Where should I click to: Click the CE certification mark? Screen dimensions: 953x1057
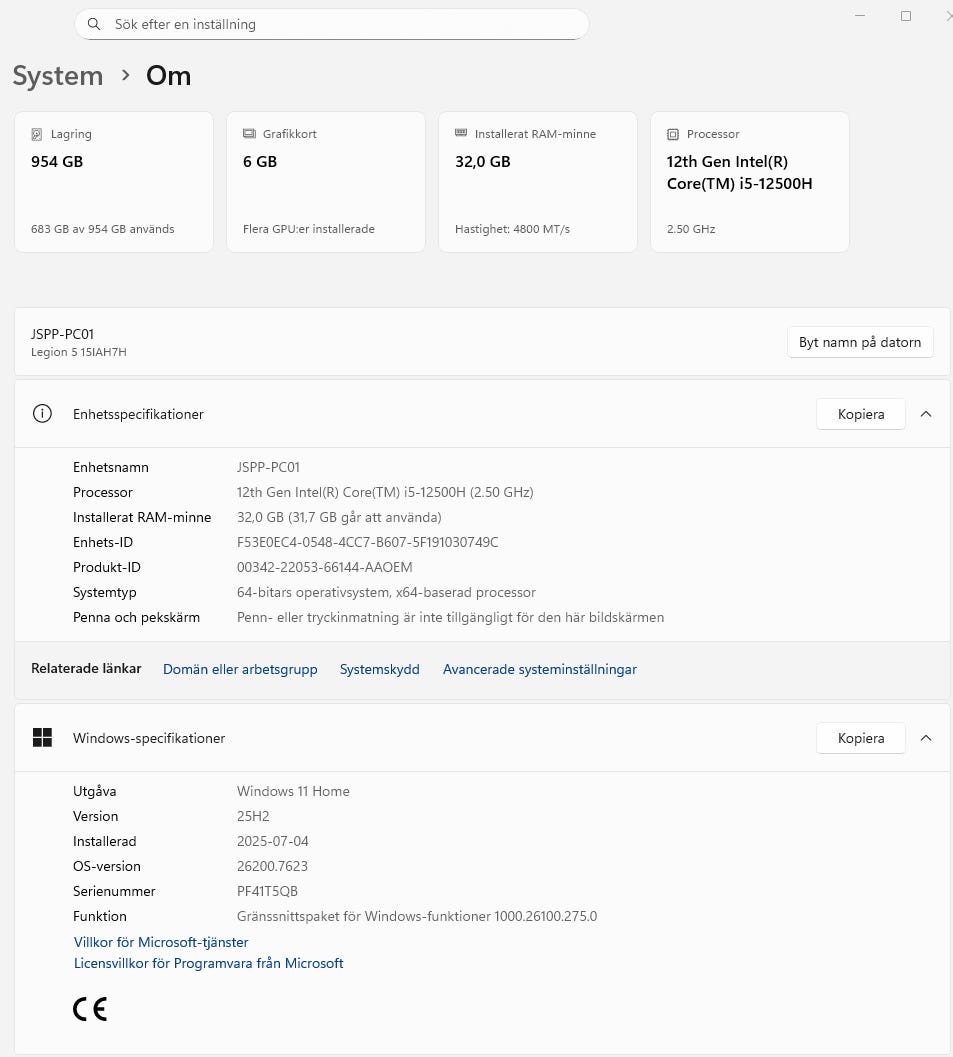coord(90,1009)
